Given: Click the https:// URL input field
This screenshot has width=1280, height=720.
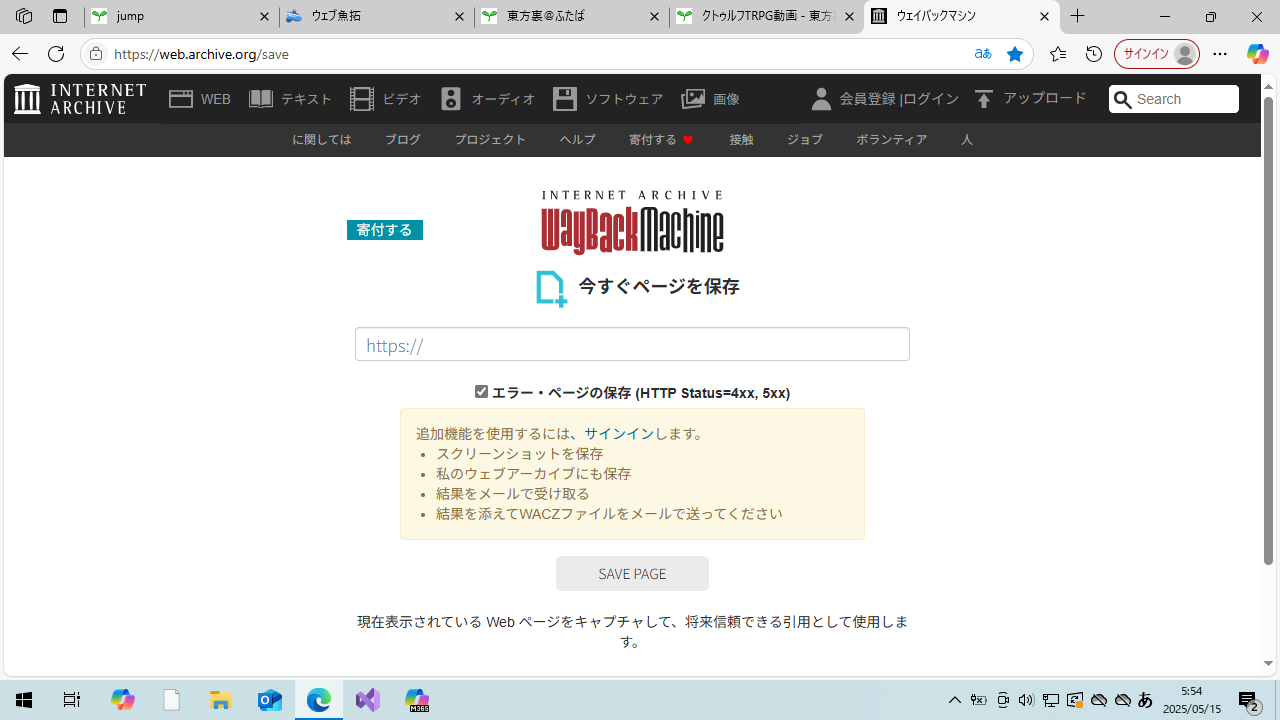Looking at the screenshot, I should pyautogui.click(x=632, y=345).
